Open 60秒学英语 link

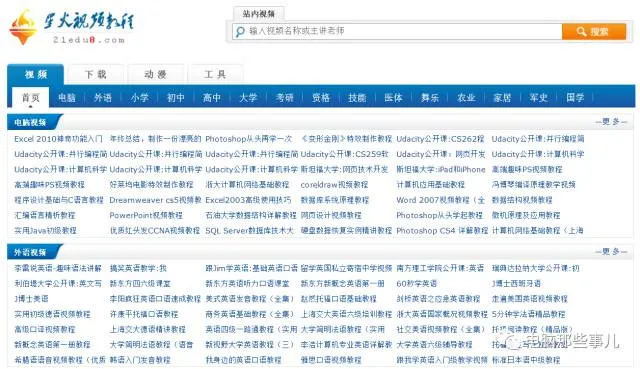point(417,283)
